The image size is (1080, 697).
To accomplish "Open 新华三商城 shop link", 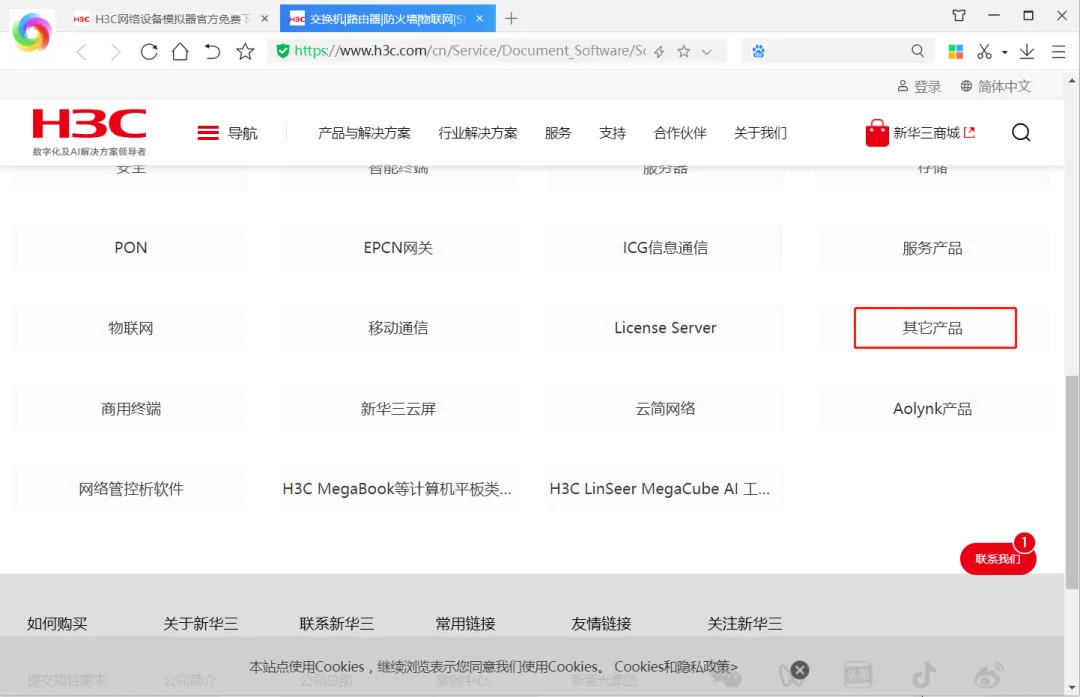I will point(920,133).
